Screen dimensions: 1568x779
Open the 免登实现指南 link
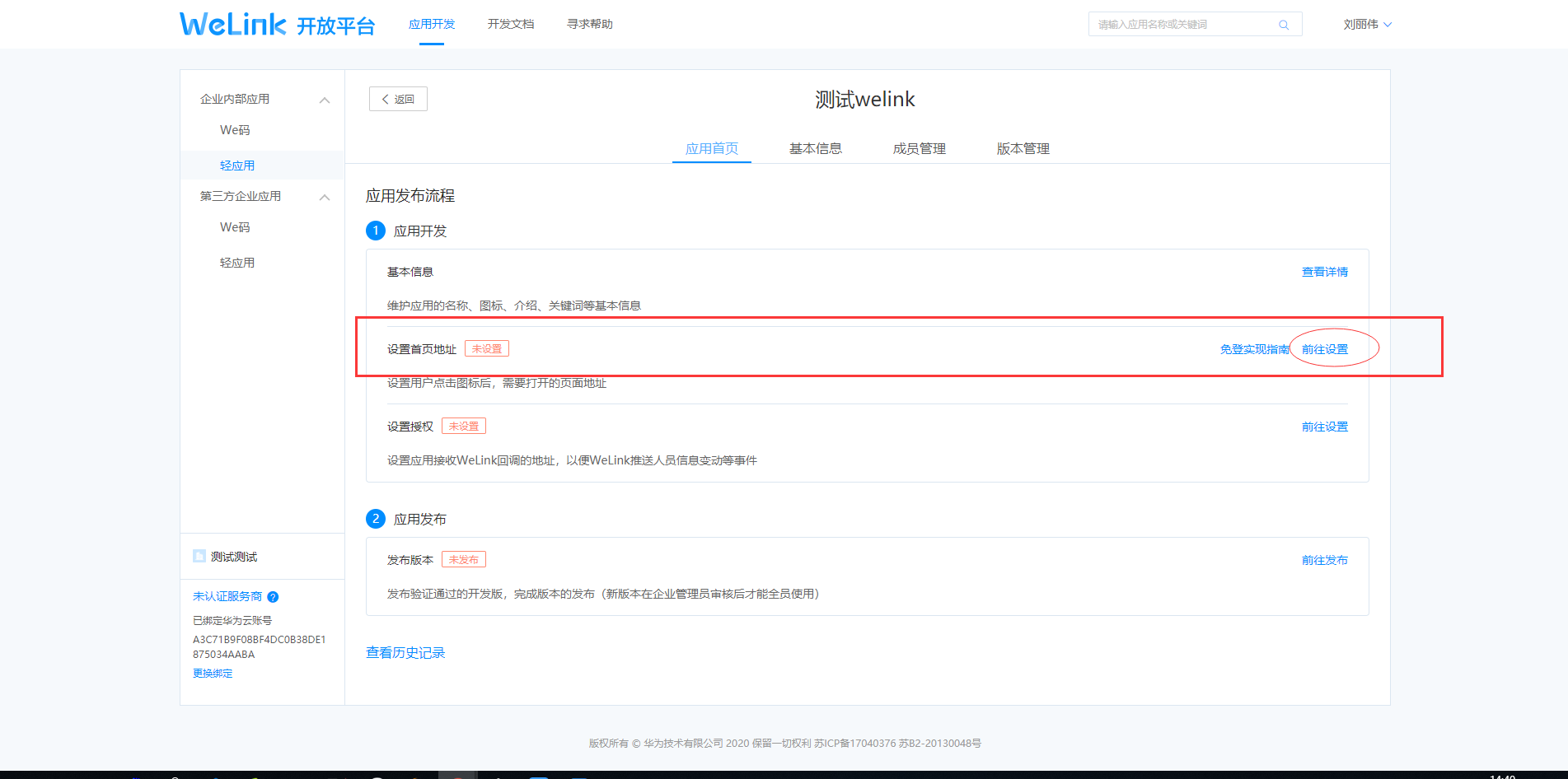(1255, 349)
